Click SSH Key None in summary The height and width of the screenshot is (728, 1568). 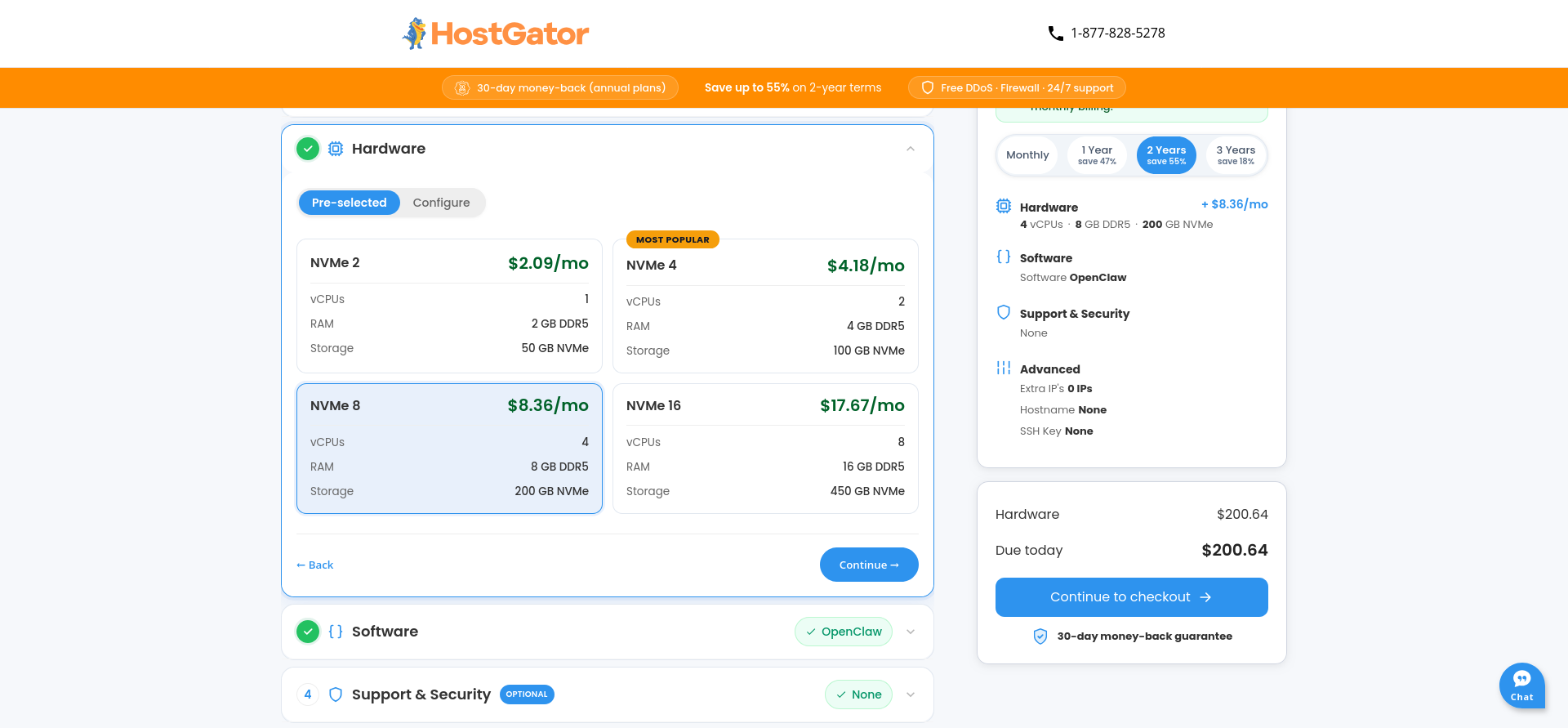pos(1057,431)
